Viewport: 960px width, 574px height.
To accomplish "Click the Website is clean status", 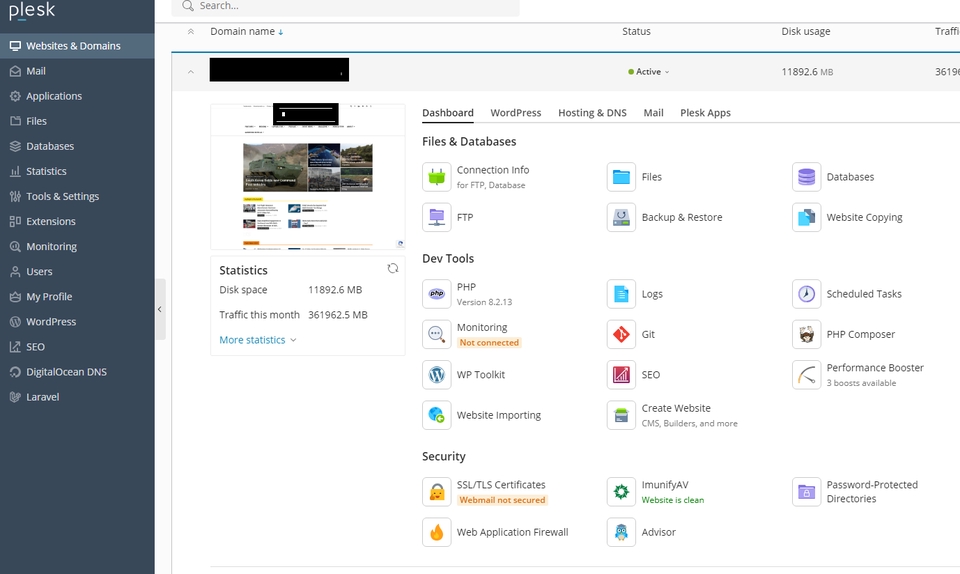I will pos(672,500).
